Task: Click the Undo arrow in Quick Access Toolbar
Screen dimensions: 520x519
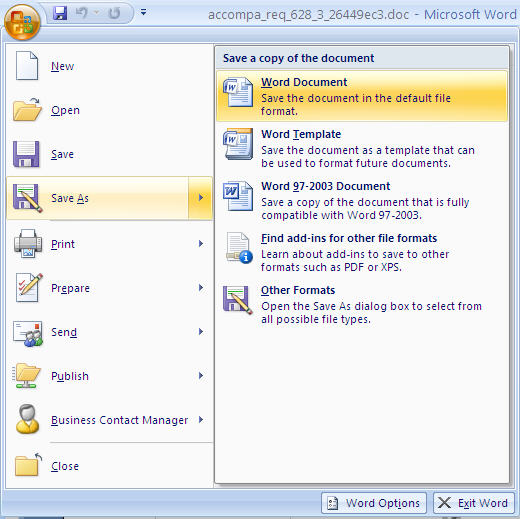Action: [81, 13]
